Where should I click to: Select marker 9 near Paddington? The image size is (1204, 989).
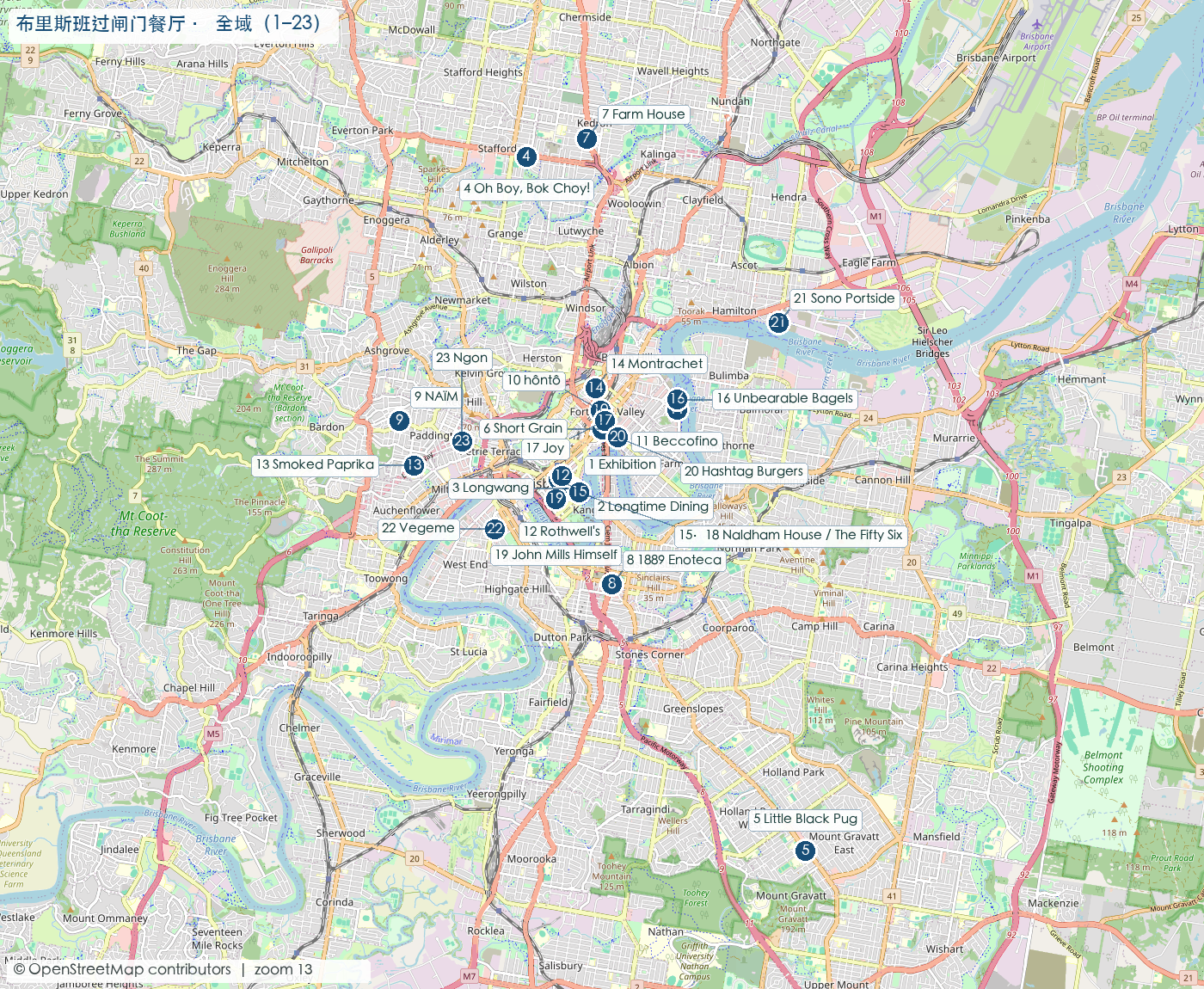coord(398,421)
